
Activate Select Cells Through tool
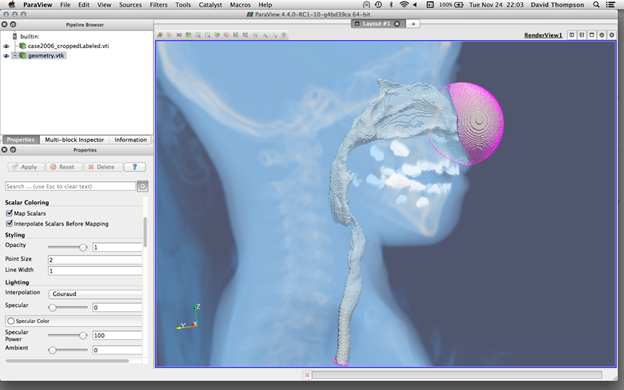217,35
